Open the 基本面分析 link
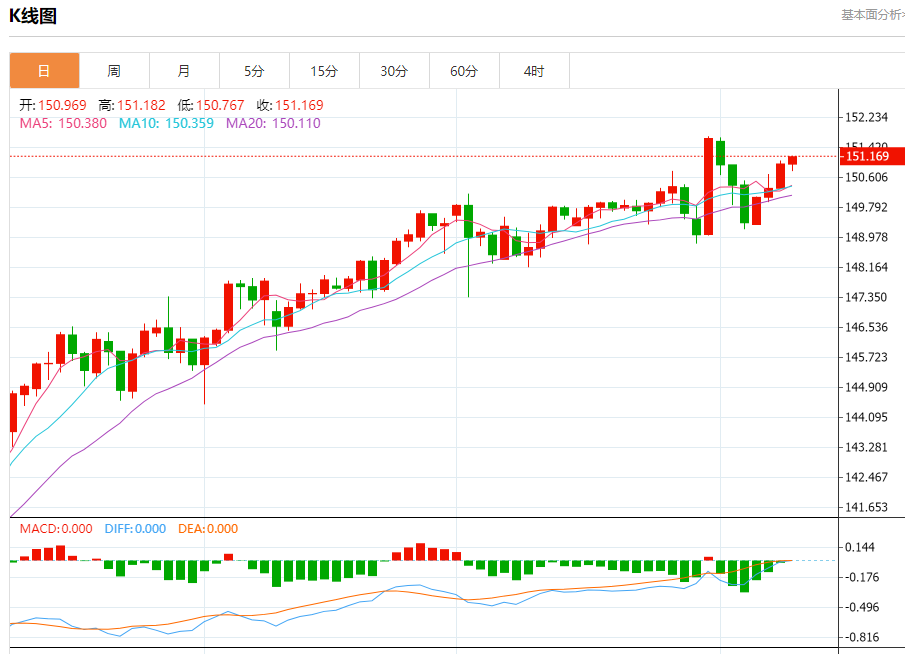The height and width of the screenshot is (654, 905). (x=873, y=15)
